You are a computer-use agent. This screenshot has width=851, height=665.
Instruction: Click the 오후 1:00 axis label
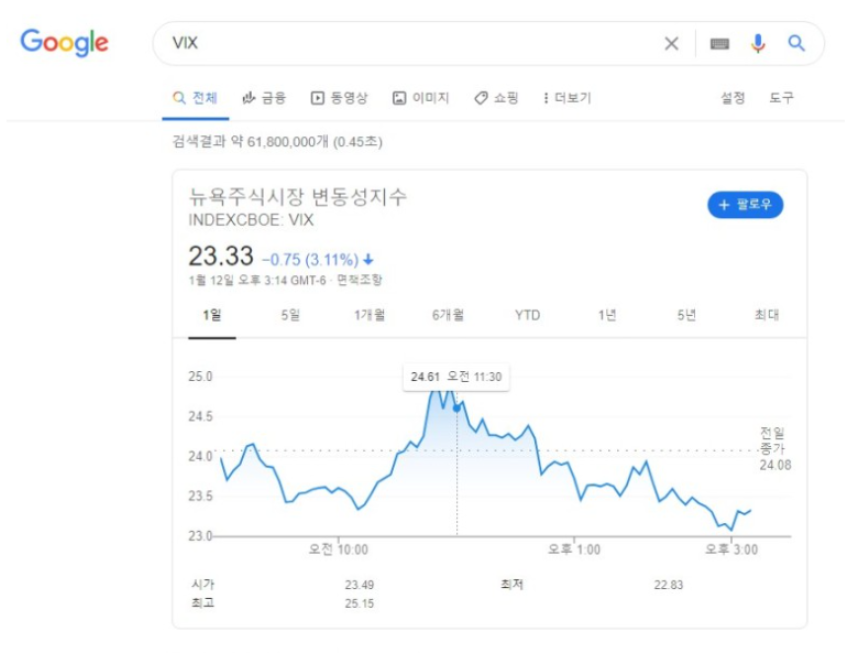(x=574, y=549)
